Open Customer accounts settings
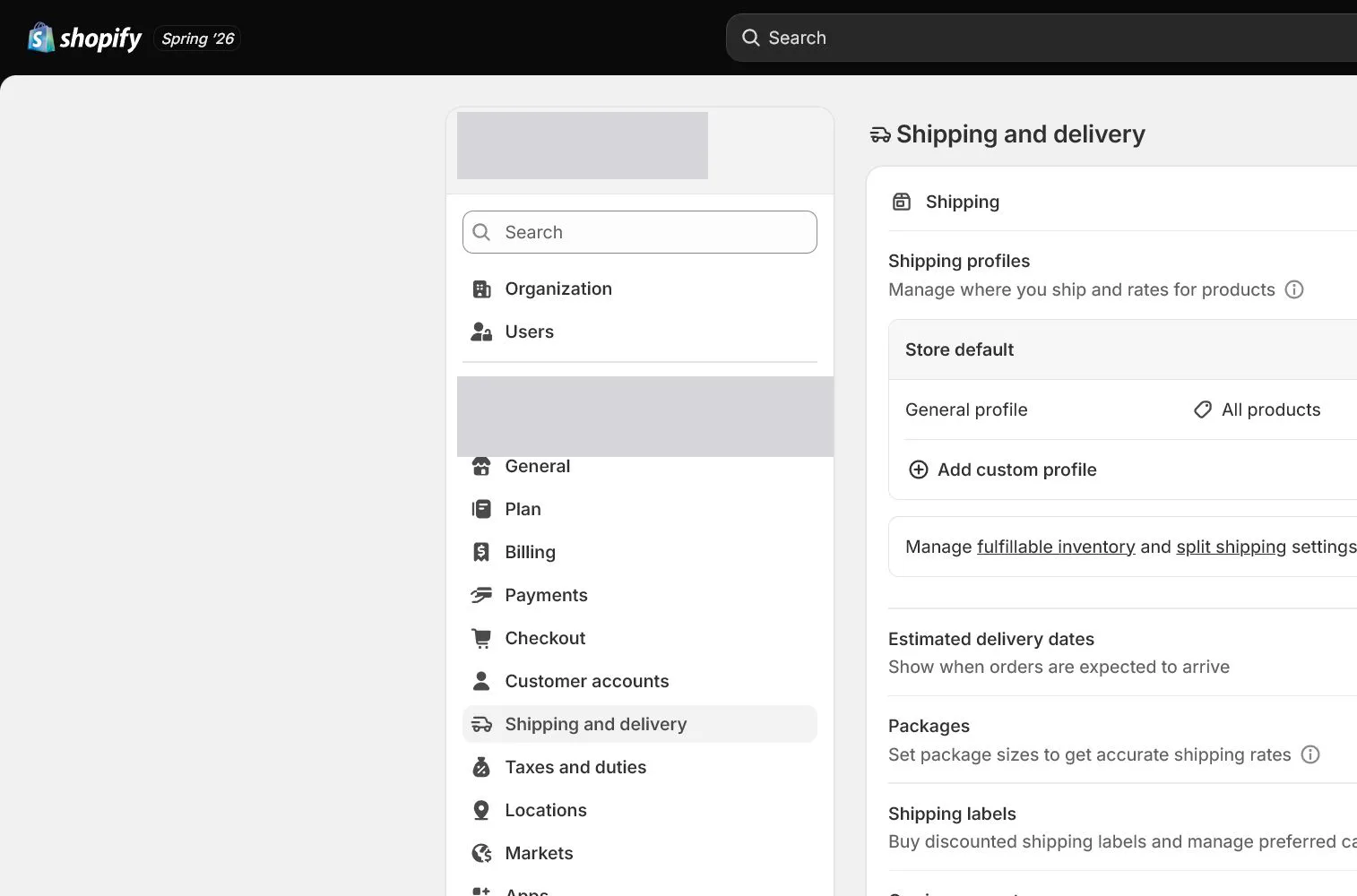The width and height of the screenshot is (1357, 896). [640, 681]
